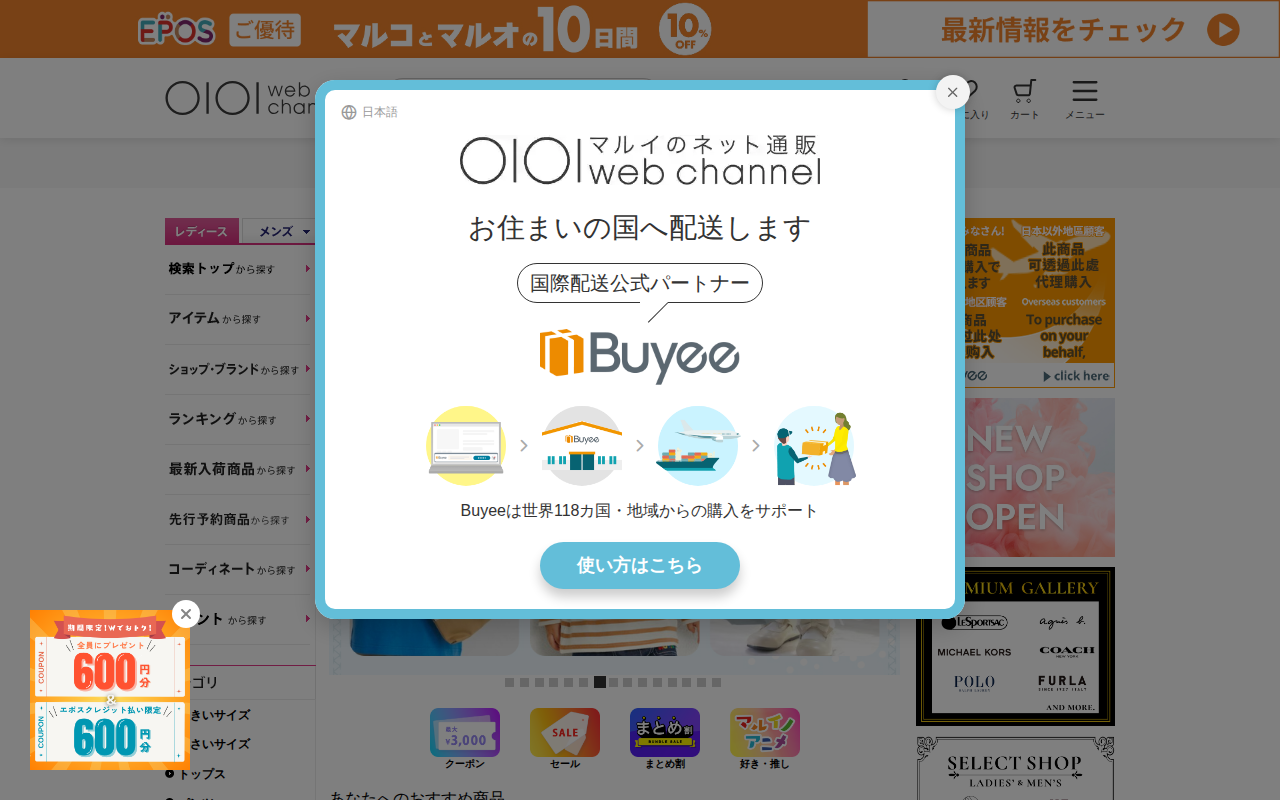The height and width of the screenshot is (800, 1280).
Task: Dismiss the 600 yen coupon banner
Action: click(x=186, y=614)
